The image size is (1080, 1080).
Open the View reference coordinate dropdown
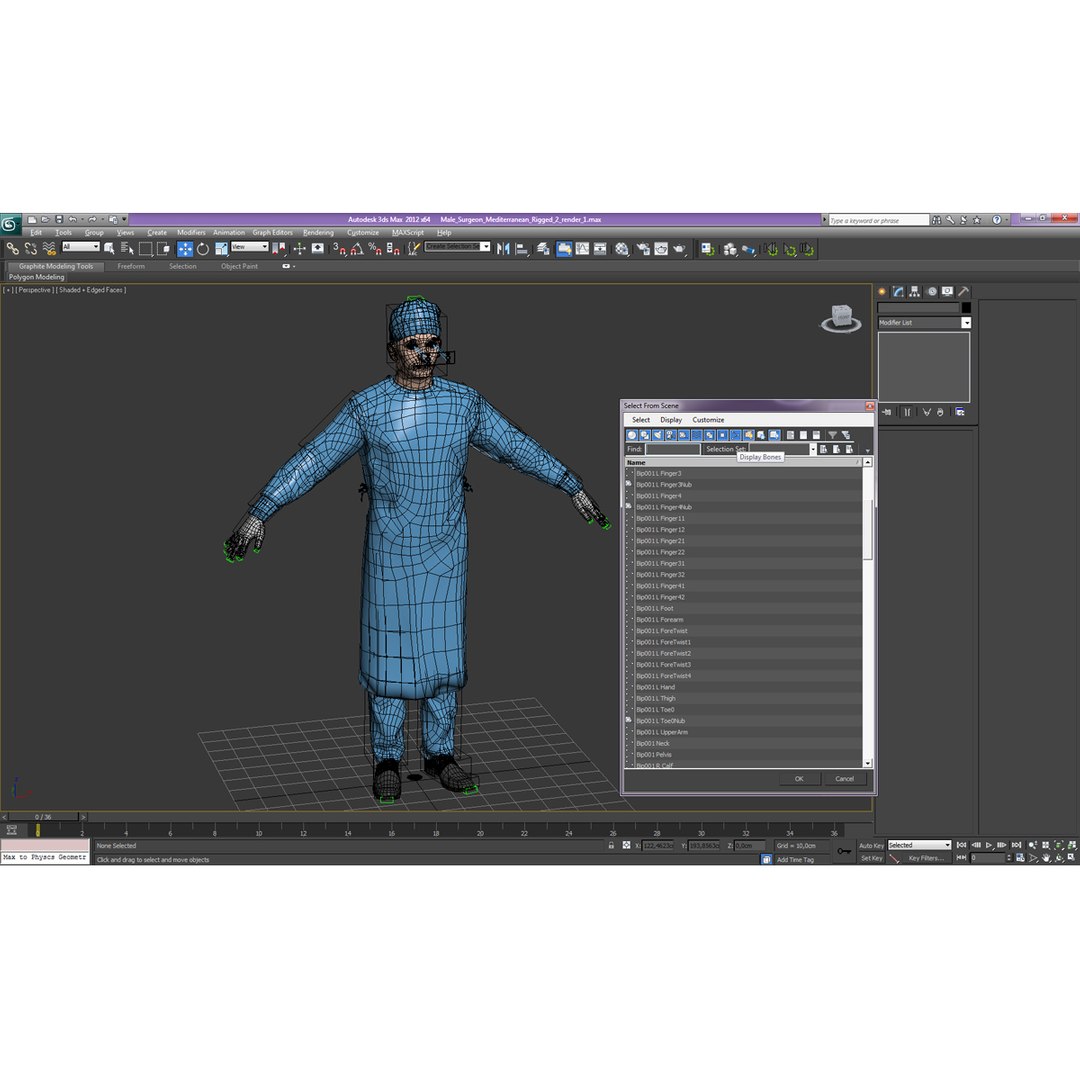pyautogui.click(x=249, y=247)
